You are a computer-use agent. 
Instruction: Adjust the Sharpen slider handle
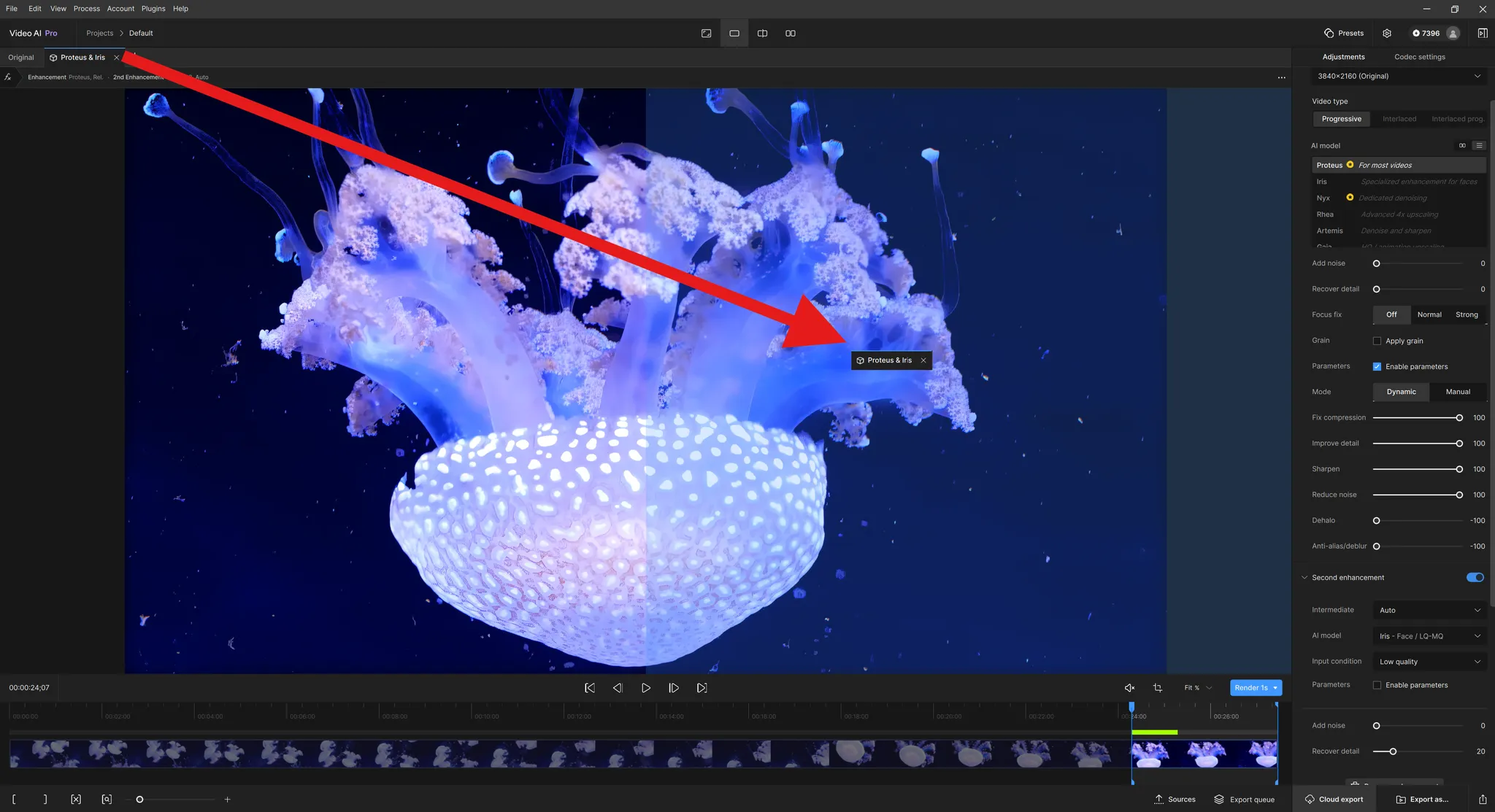pos(1459,469)
